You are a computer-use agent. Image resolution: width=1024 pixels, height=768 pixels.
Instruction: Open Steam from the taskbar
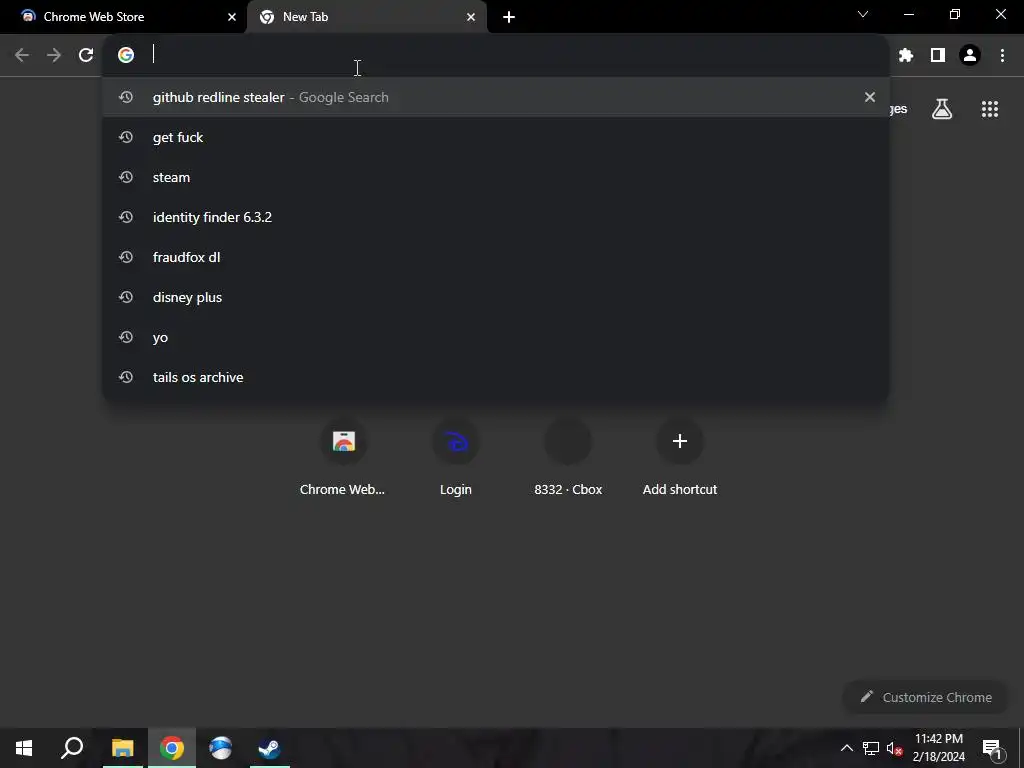(x=269, y=748)
